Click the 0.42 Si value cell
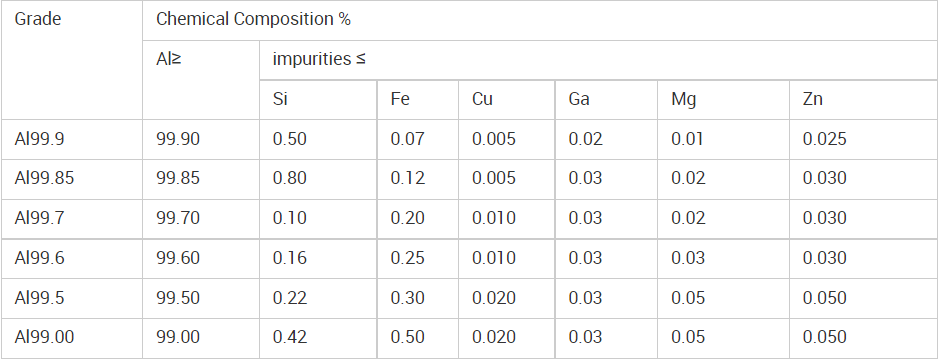This screenshot has width=939, height=360. [x=319, y=338]
